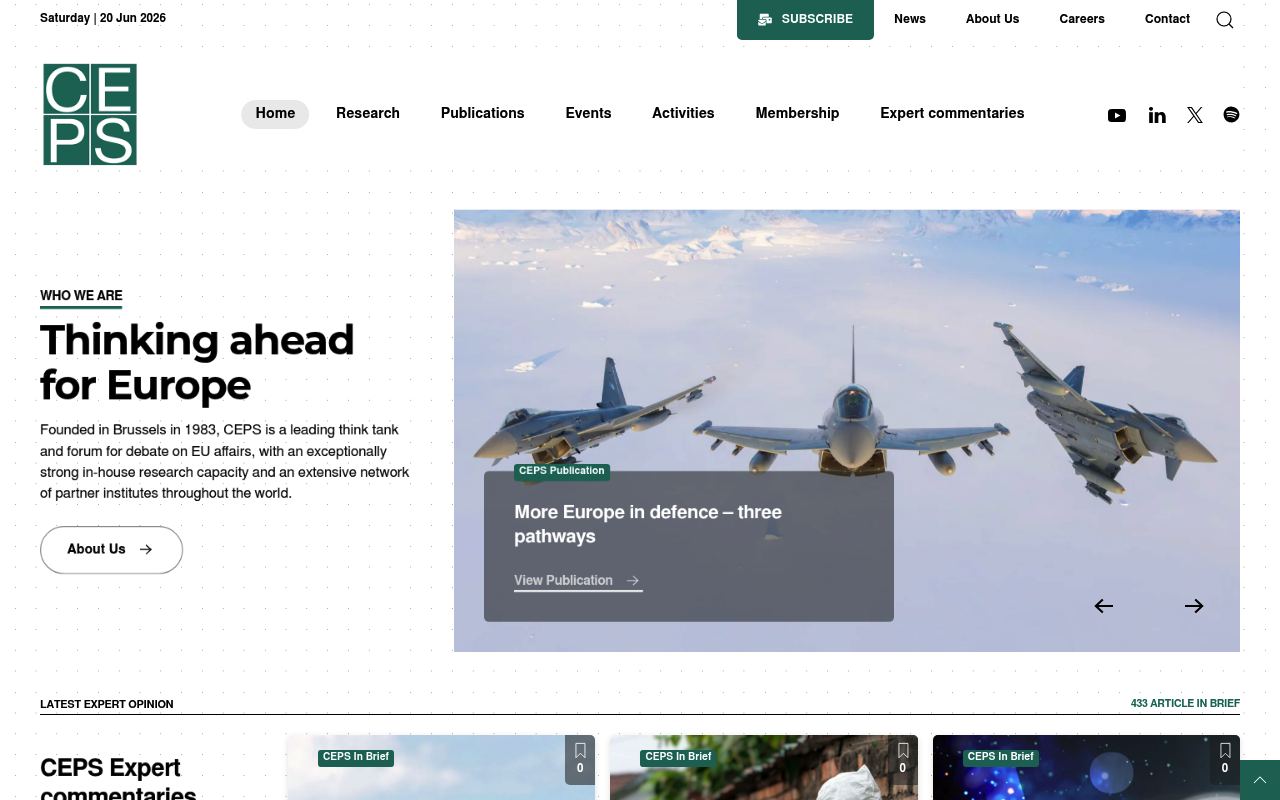Open the Contact link
Screen dimensions: 1280x800
click(x=1167, y=19)
